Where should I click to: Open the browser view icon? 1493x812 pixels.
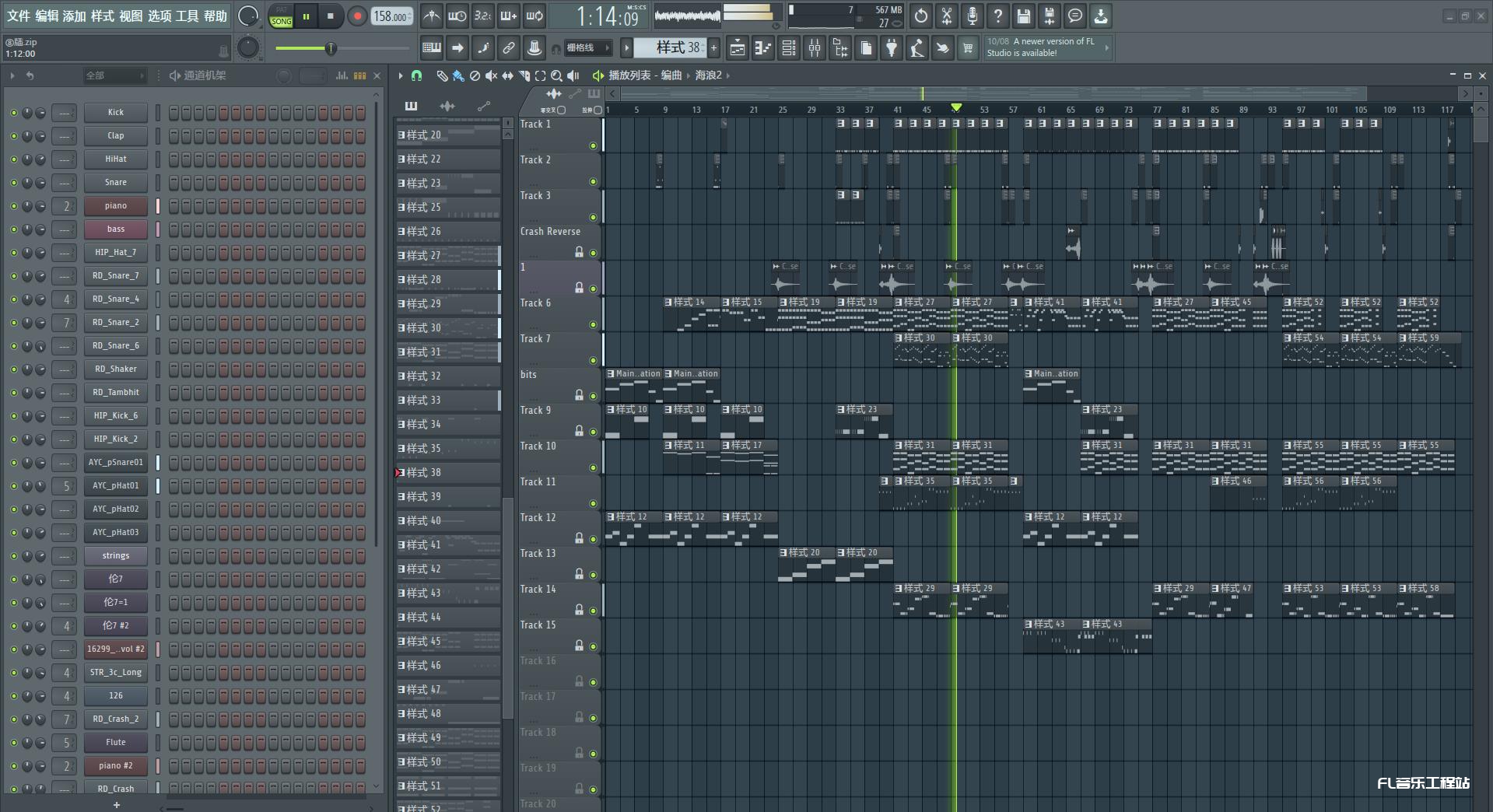click(x=840, y=48)
